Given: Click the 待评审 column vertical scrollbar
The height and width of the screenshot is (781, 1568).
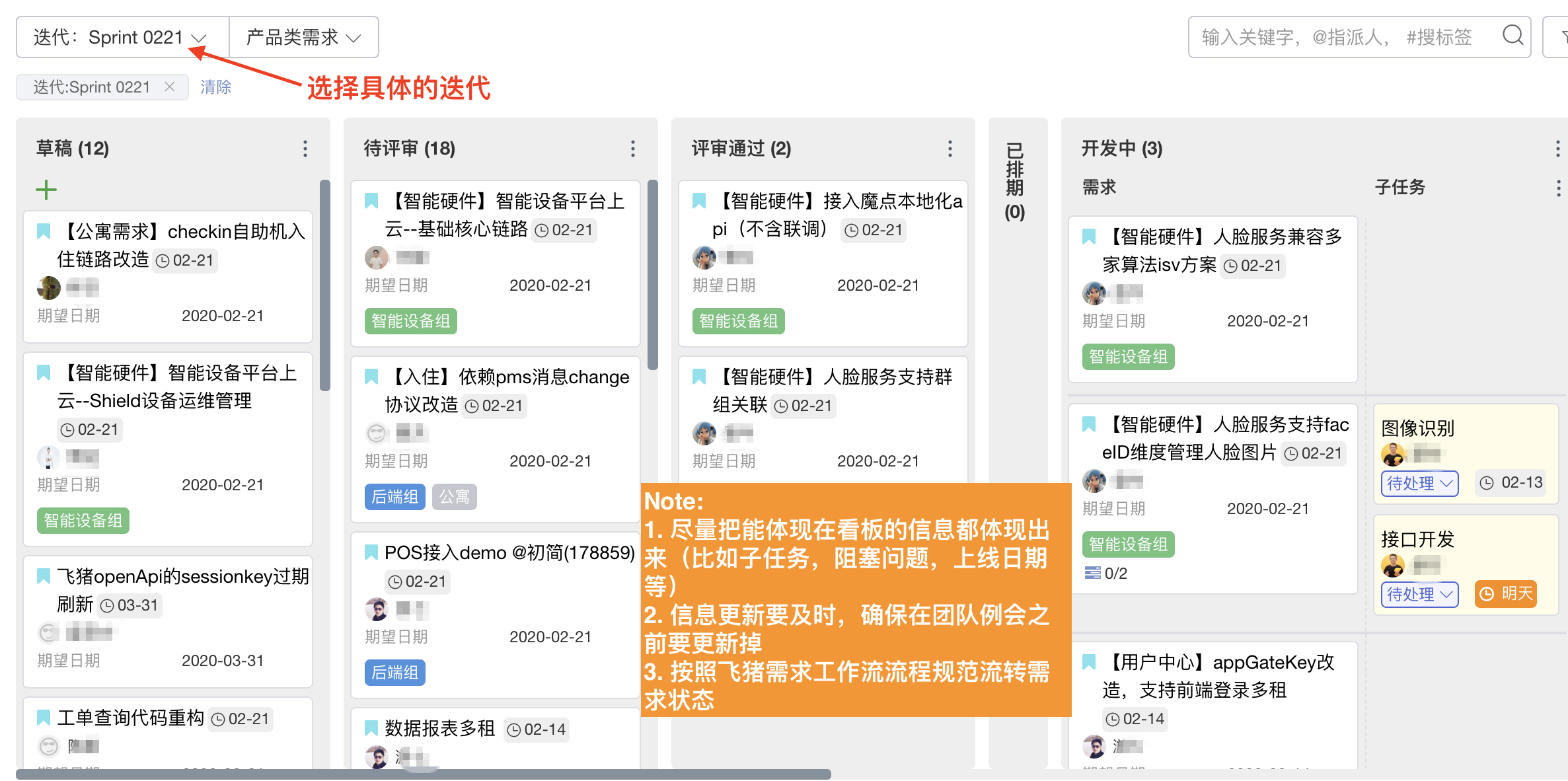Looking at the screenshot, I should pos(652,275).
